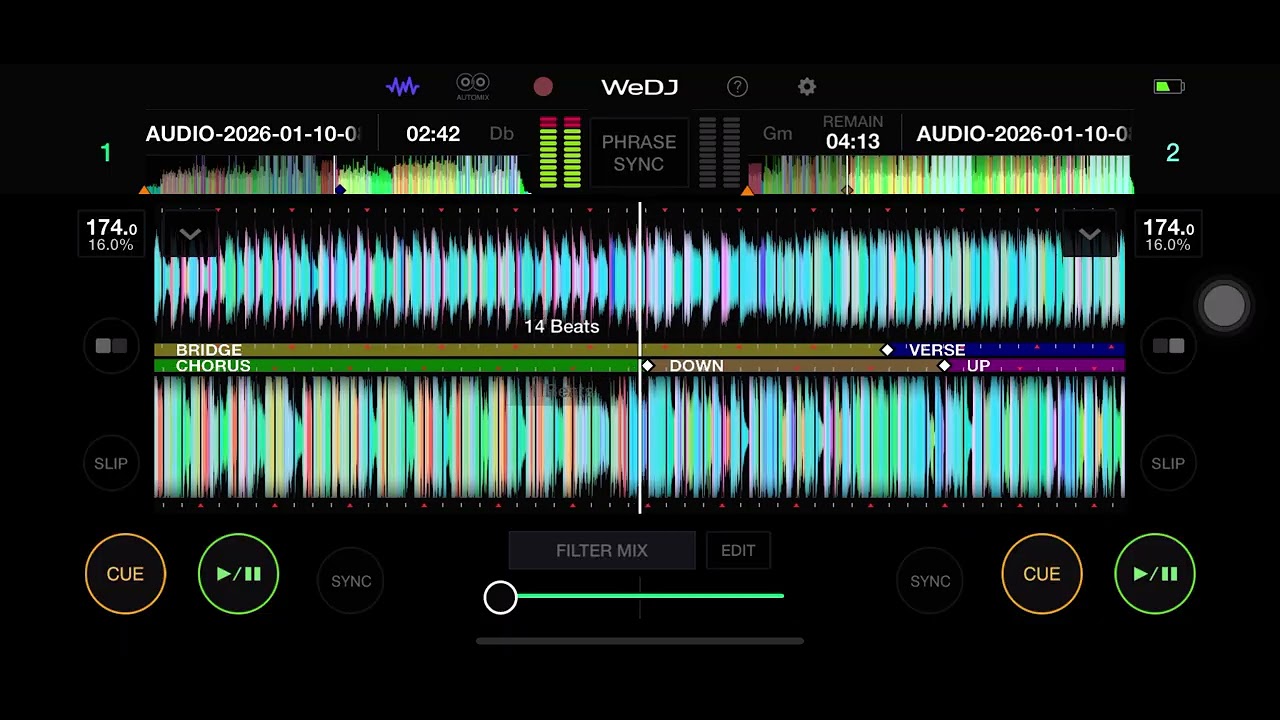Select deck 2 track title
This screenshot has width=1280, height=720.
click(1024, 134)
